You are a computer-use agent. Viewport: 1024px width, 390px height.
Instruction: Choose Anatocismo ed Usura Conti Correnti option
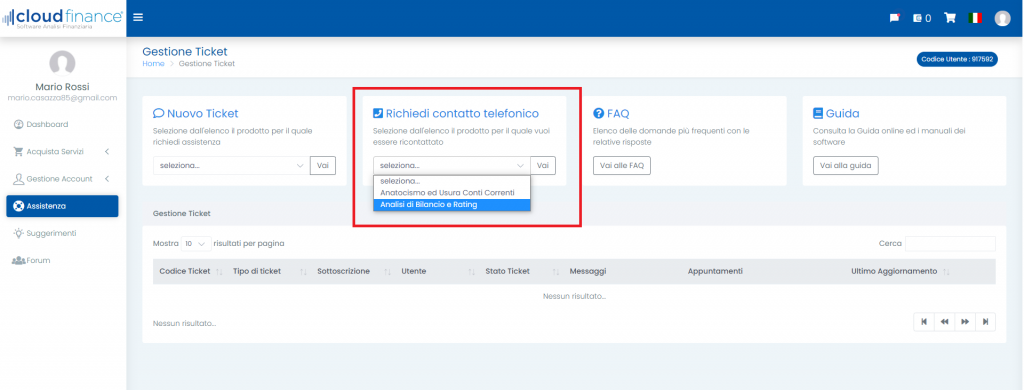coord(452,193)
